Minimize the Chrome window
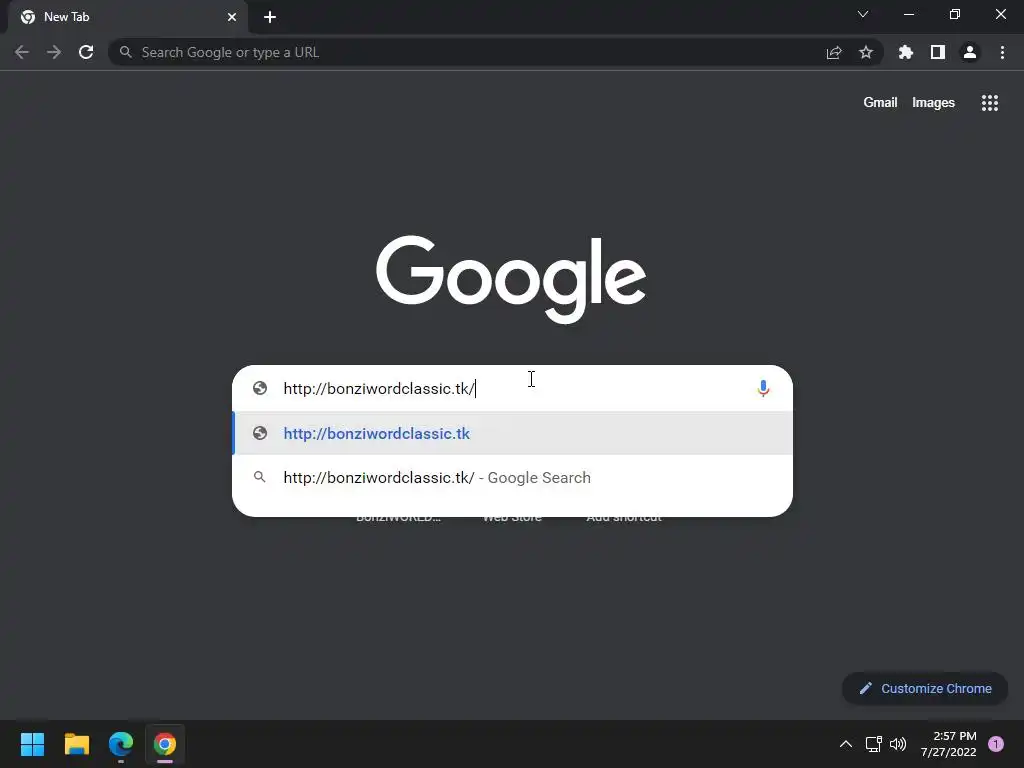This screenshot has width=1024, height=768. pos(908,14)
